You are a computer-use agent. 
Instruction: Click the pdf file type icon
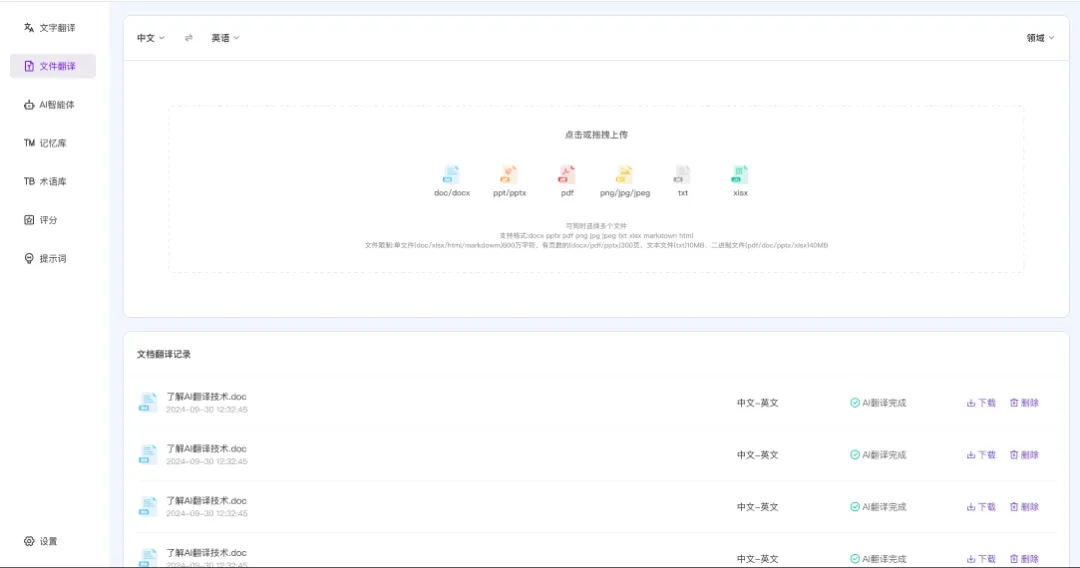[567, 175]
